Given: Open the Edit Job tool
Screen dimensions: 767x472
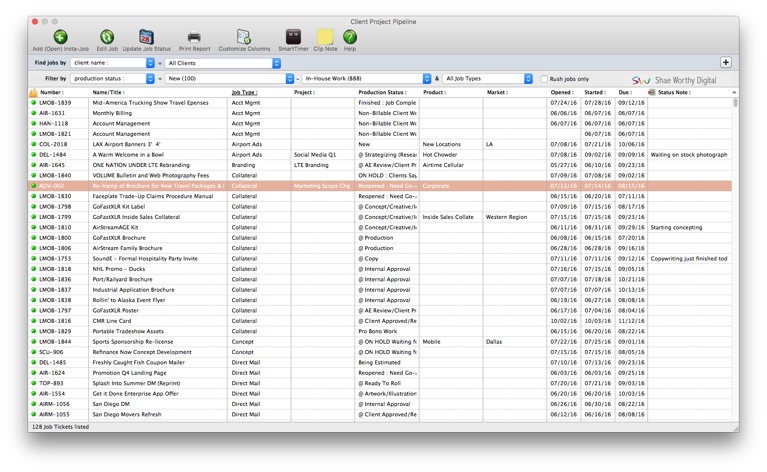Looking at the screenshot, I should (107, 37).
